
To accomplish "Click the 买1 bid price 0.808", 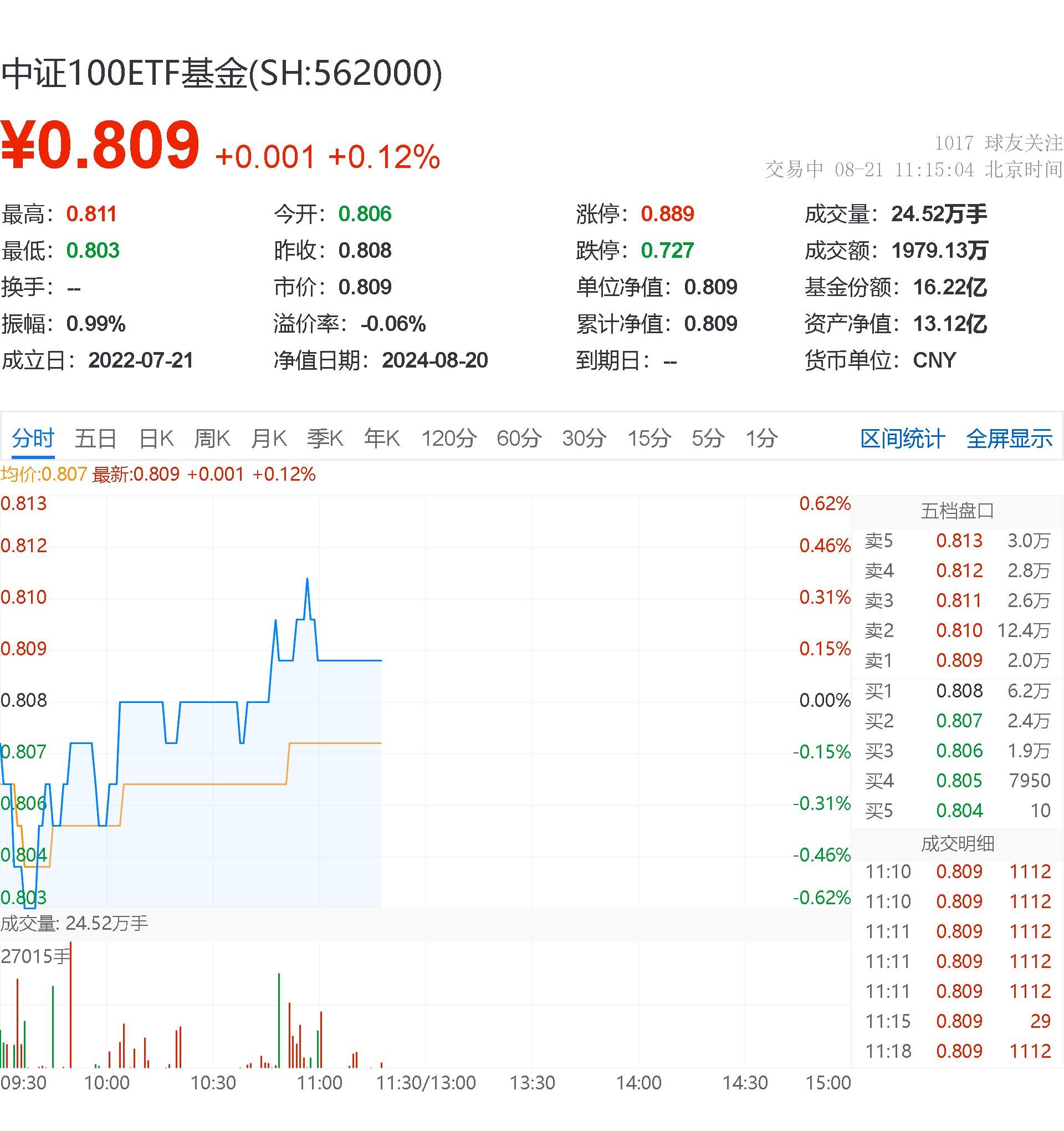I will (x=960, y=691).
